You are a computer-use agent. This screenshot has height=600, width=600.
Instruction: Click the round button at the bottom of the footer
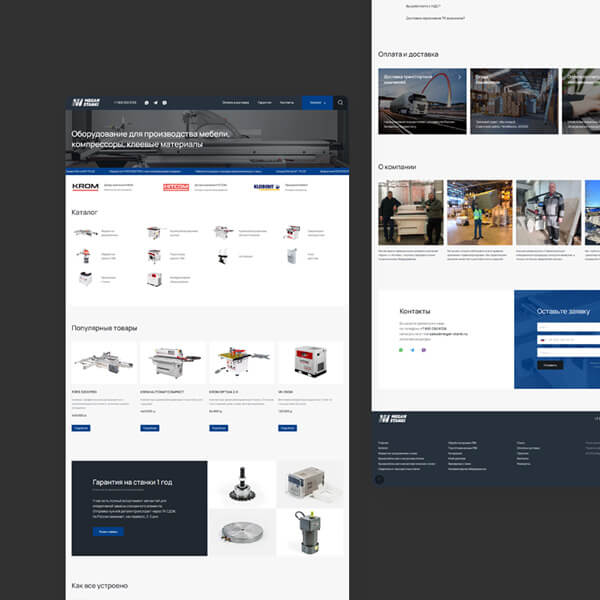coord(379,479)
